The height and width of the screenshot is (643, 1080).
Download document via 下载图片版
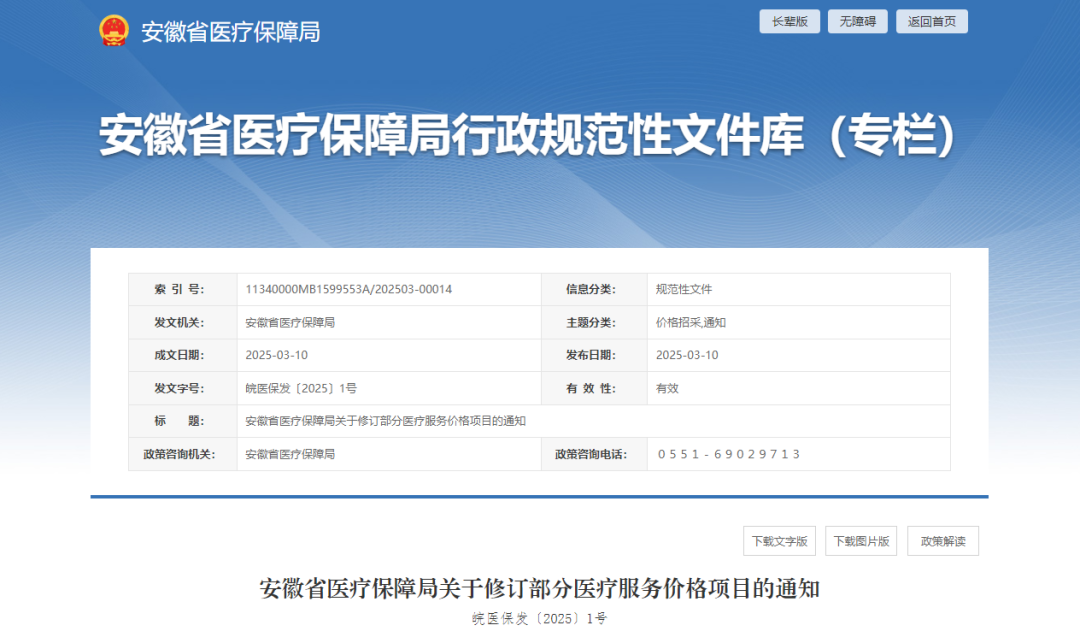861,541
